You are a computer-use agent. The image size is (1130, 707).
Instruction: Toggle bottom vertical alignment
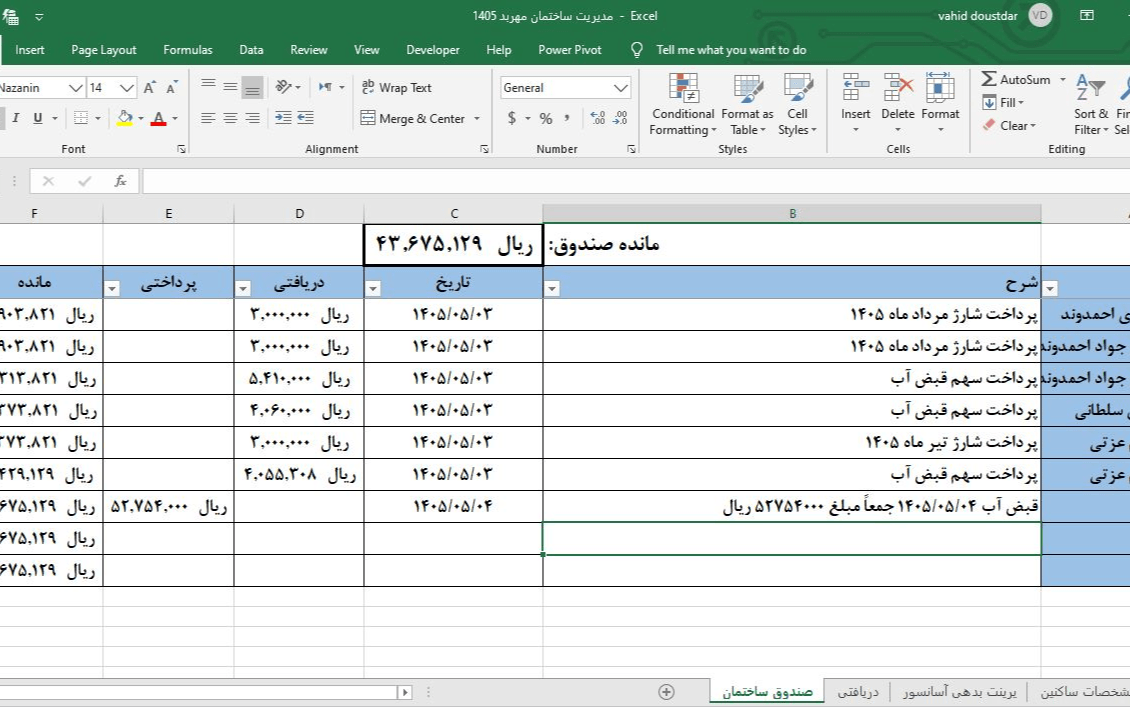click(252, 87)
